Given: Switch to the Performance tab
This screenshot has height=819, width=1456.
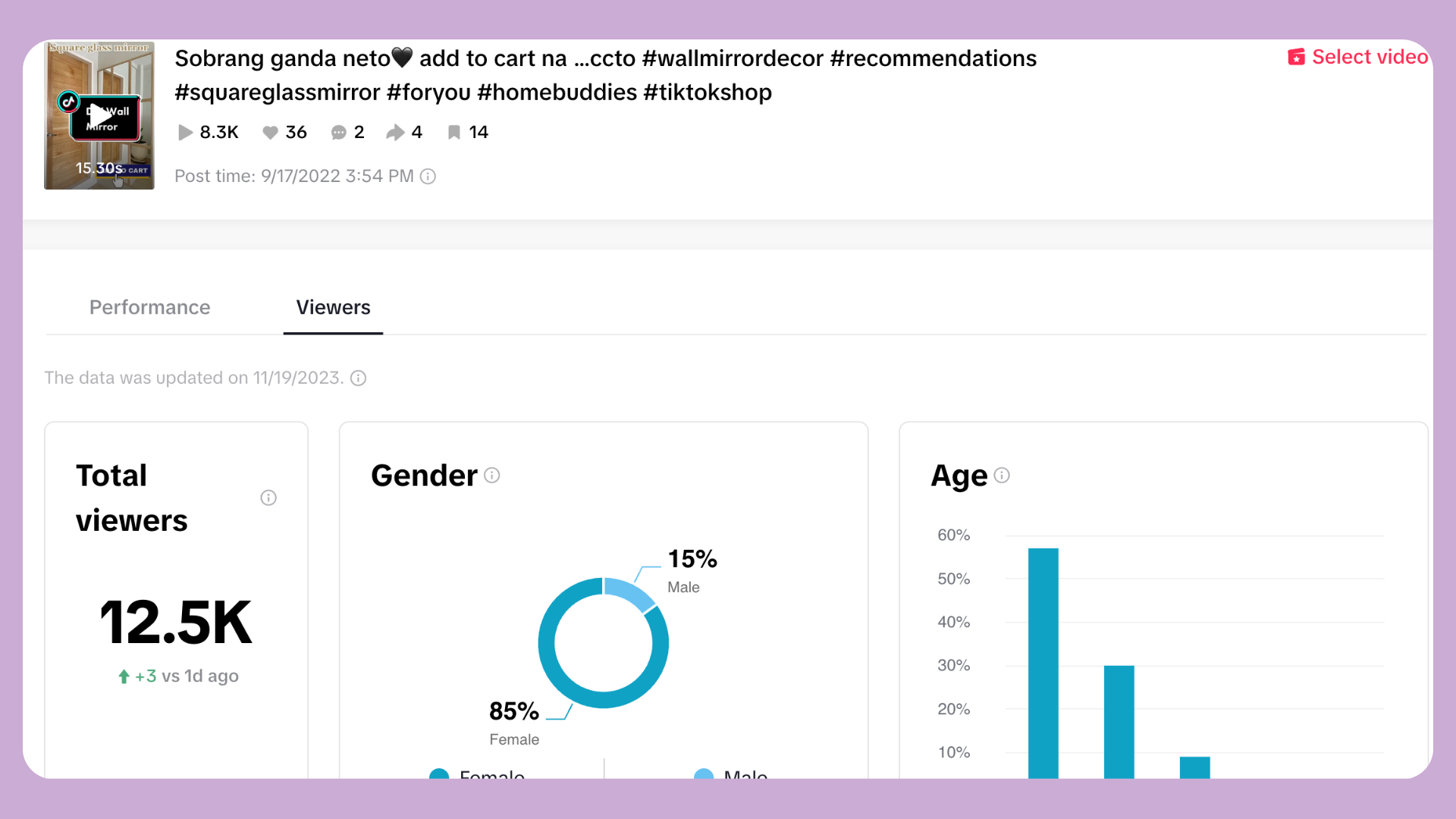Looking at the screenshot, I should click(x=149, y=307).
